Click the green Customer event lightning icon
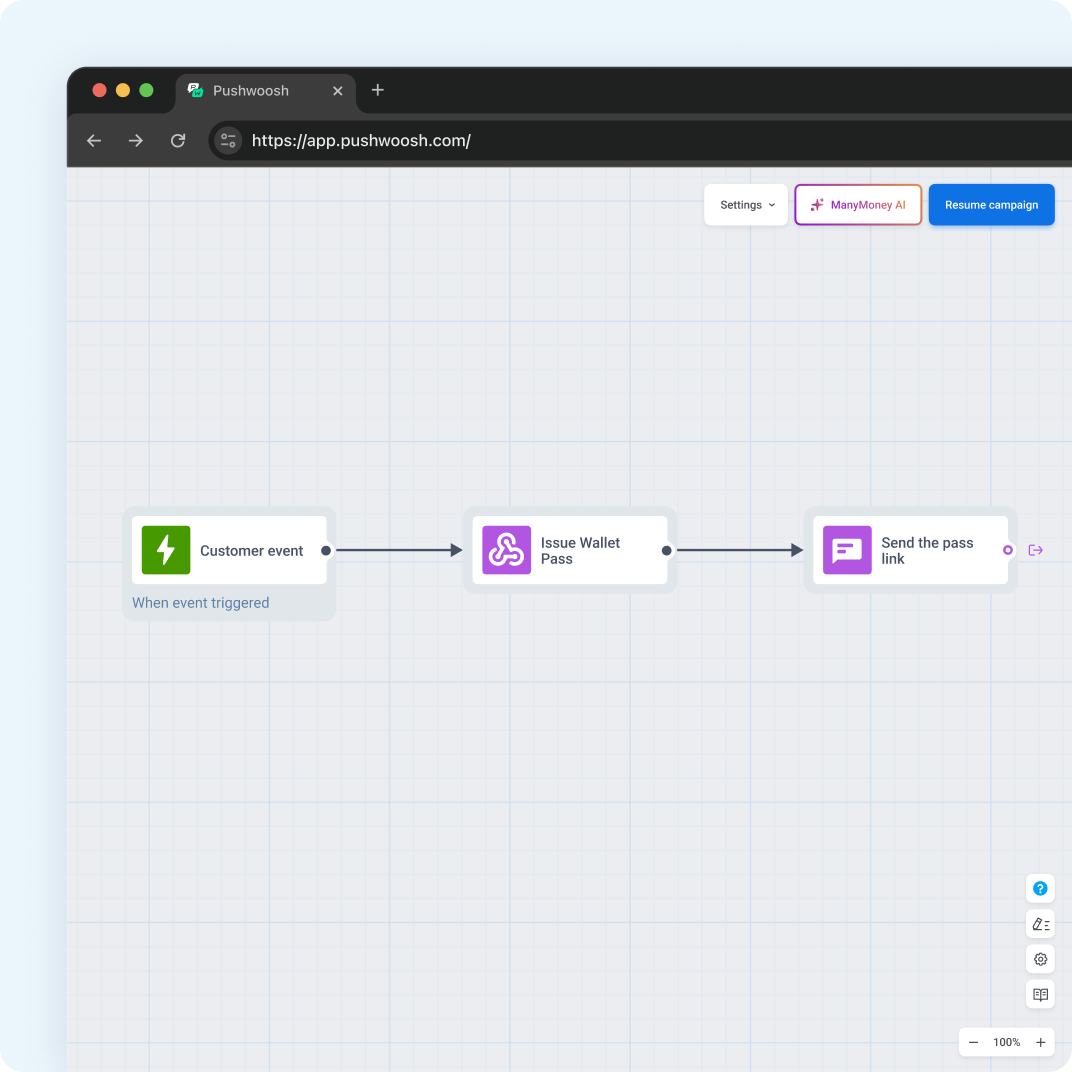The height and width of the screenshot is (1072, 1072). pos(165,550)
